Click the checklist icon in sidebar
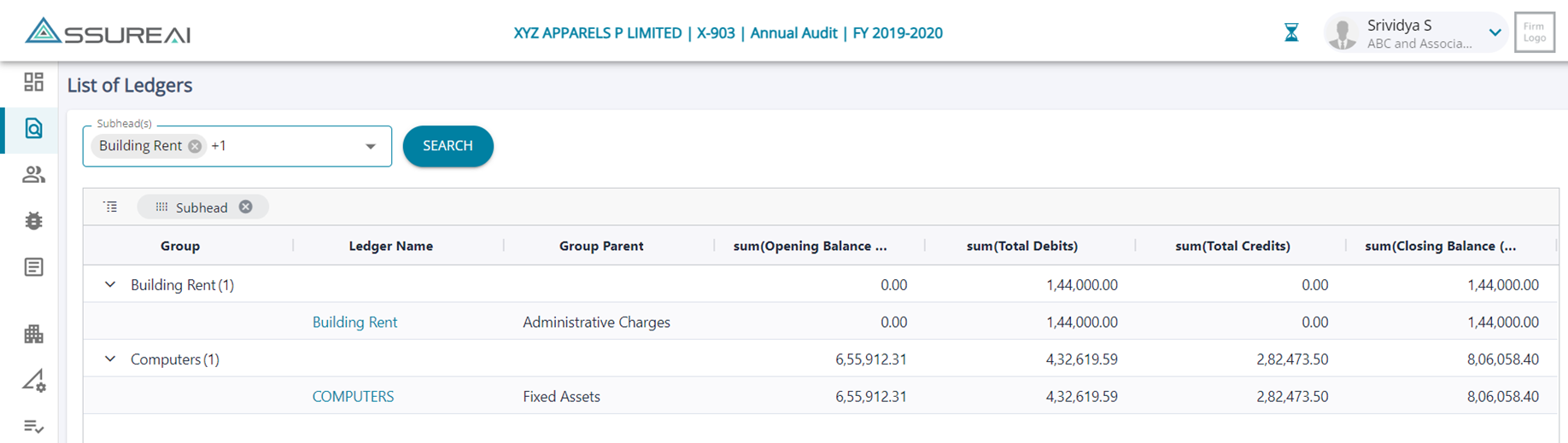Image resolution: width=1568 pixels, height=443 pixels. [33, 426]
